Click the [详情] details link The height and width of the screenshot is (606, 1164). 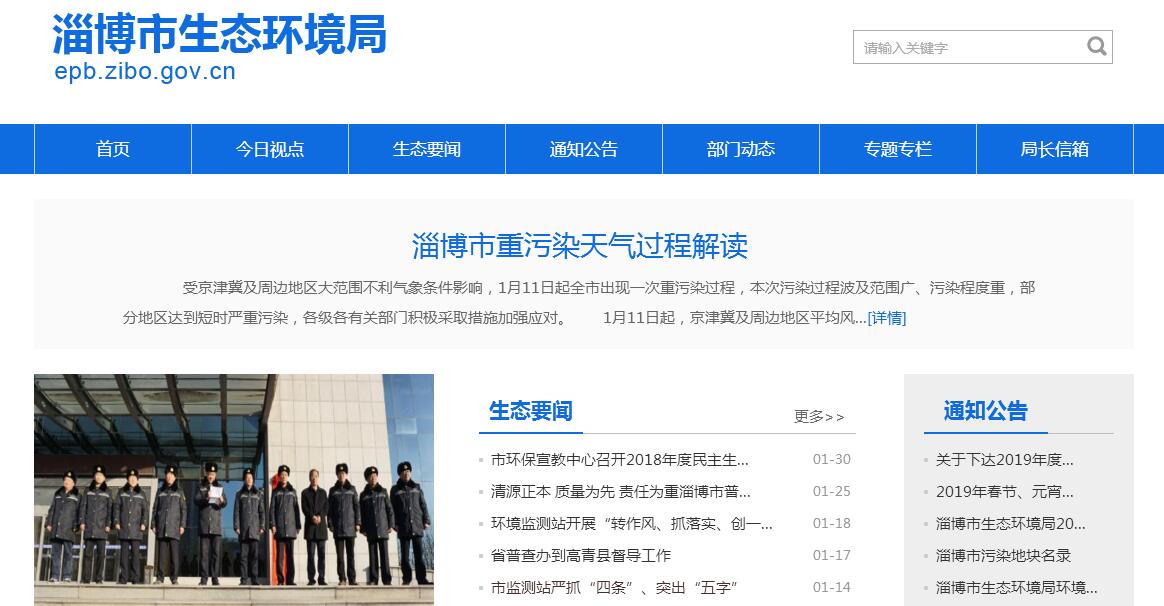point(886,318)
